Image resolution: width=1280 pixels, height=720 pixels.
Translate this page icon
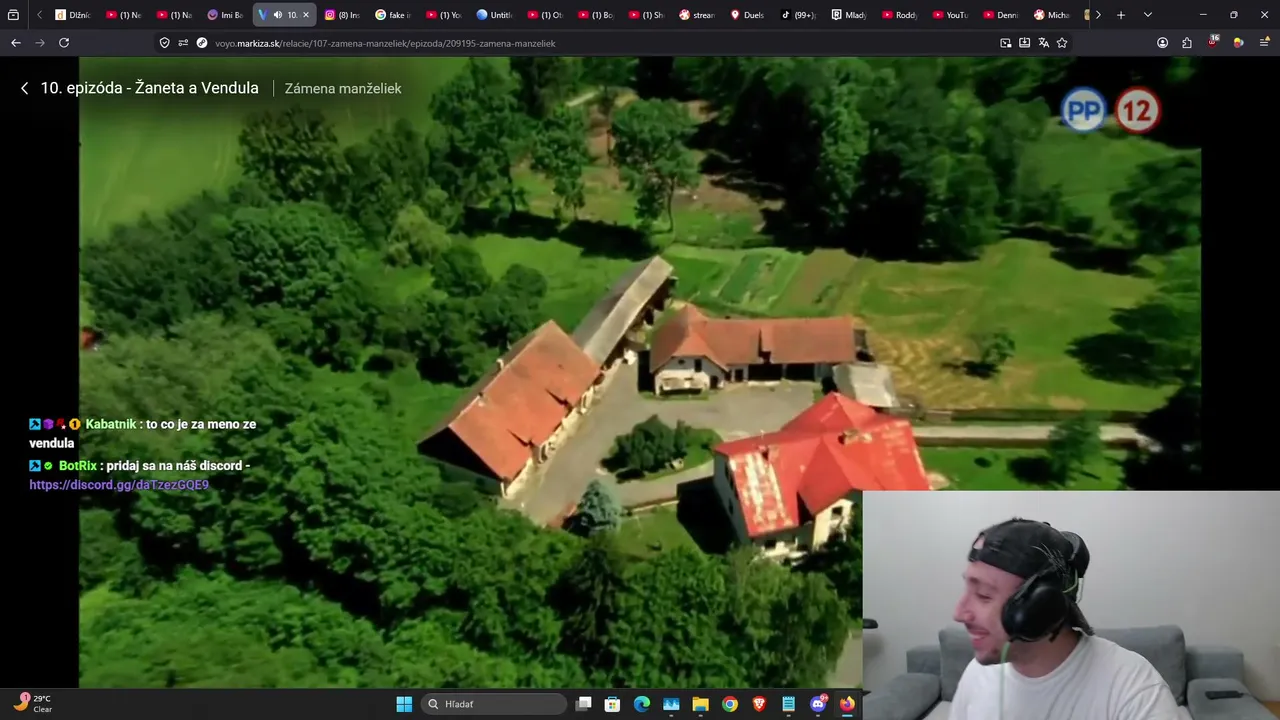(x=1044, y=43)
